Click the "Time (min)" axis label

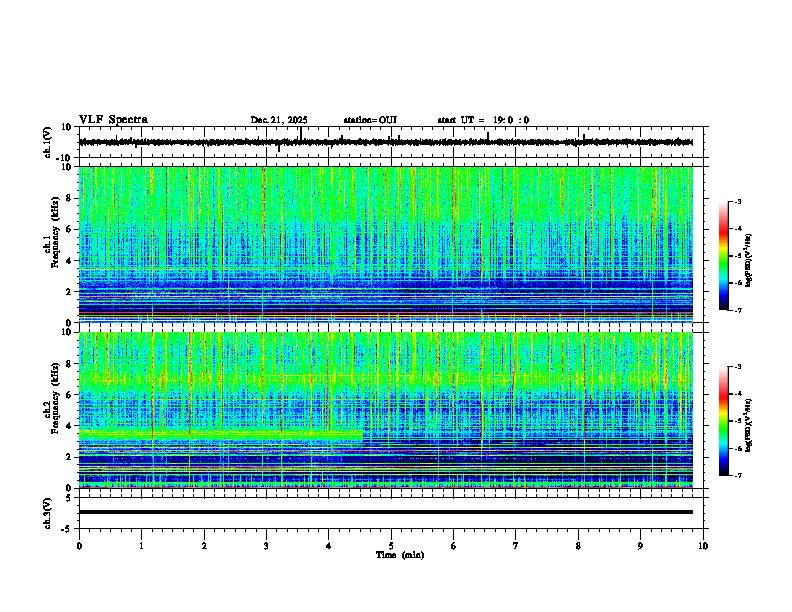coord(400,555)
